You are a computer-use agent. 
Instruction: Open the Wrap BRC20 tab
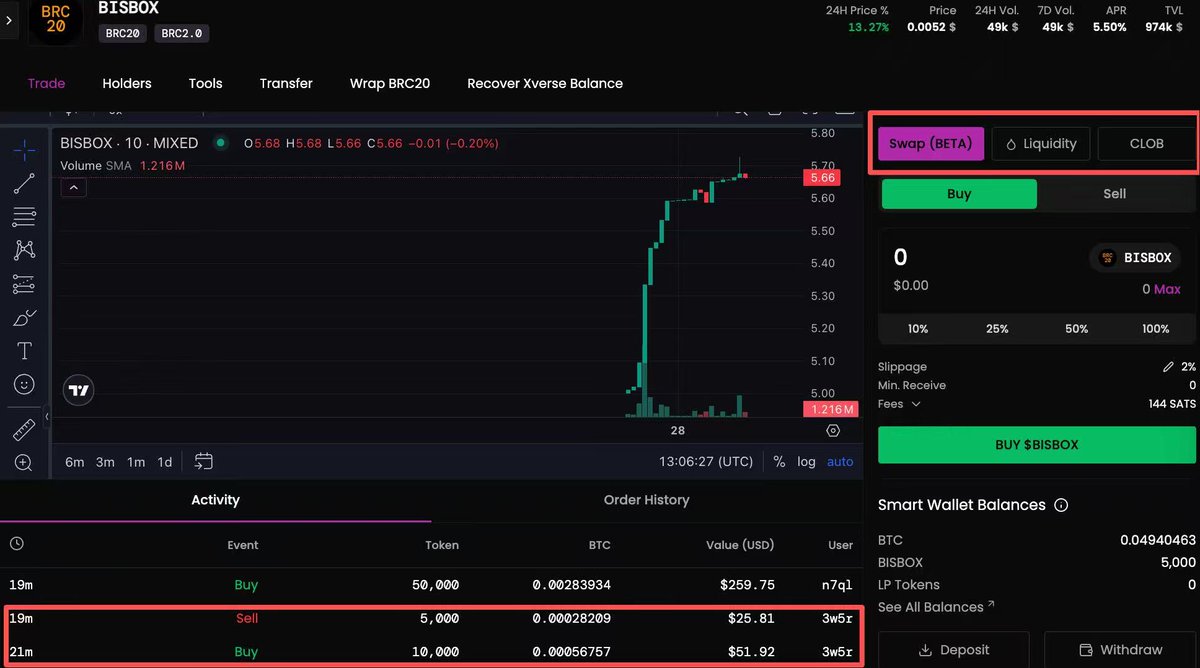(x=390, y=83)
